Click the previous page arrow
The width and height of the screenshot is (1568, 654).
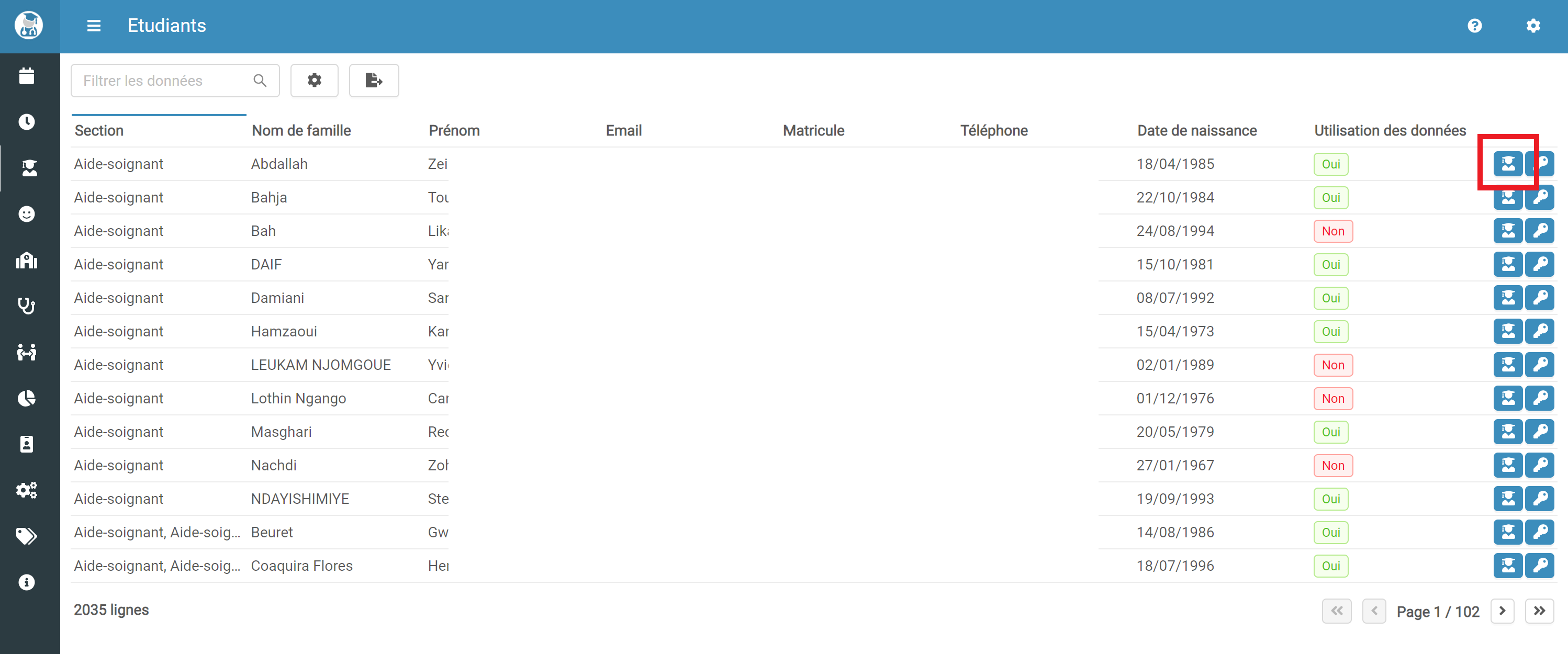(x=1374, y=611)
